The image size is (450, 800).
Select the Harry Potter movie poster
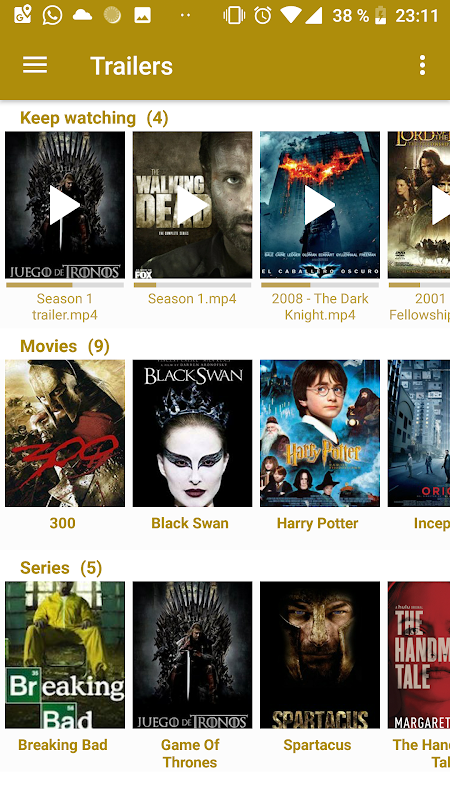[320, 433]
